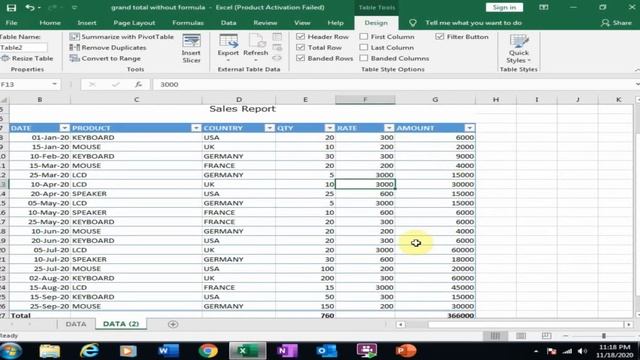Show hidden system tray icons
640x360 pixels.
point(536,351)
